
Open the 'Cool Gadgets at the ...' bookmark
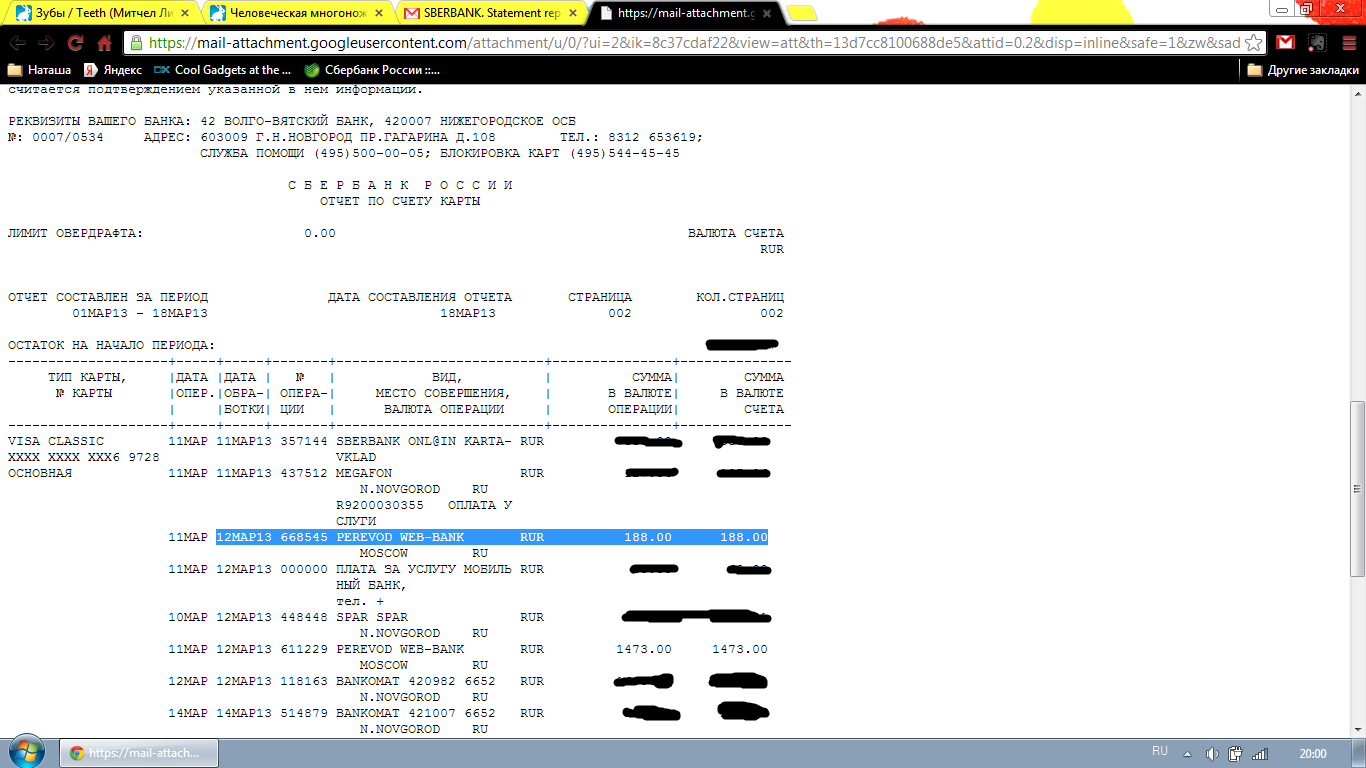click(222, 70)
